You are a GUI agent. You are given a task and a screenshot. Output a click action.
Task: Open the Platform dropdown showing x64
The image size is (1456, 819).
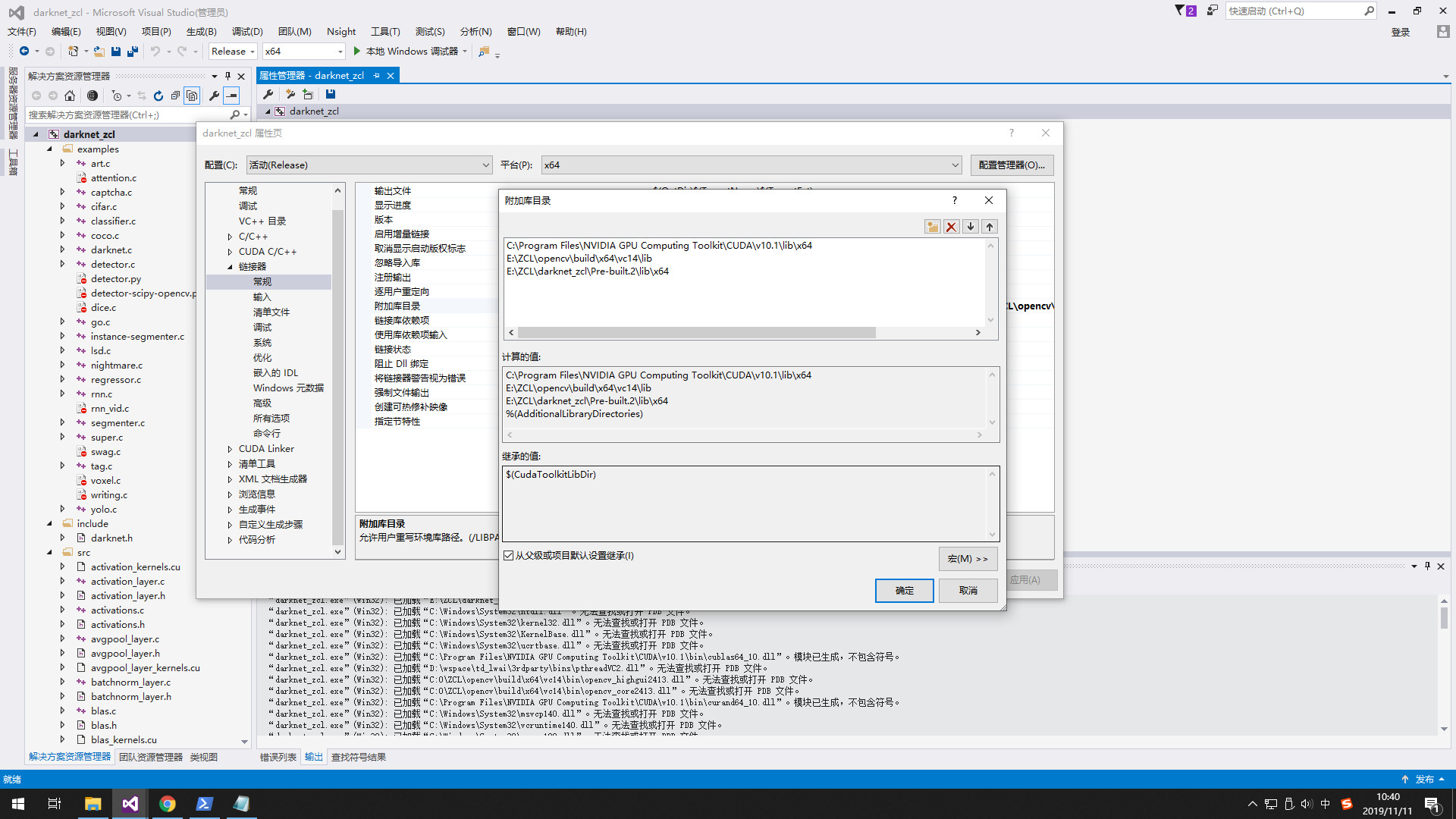coord(752,165)
